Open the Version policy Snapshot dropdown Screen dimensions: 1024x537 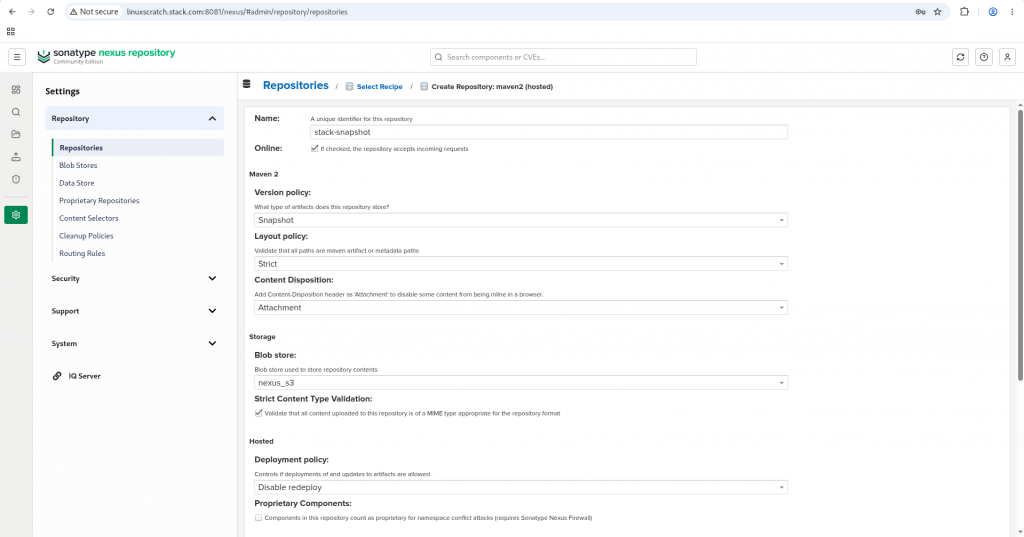(x=520, y=220)
